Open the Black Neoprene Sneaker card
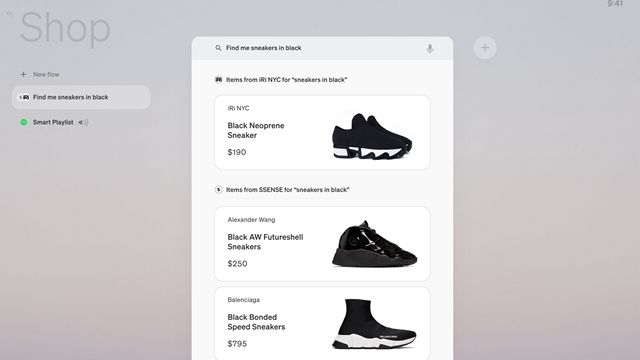The width and height of the screenshot is (640, 360). tap(322, 132)
